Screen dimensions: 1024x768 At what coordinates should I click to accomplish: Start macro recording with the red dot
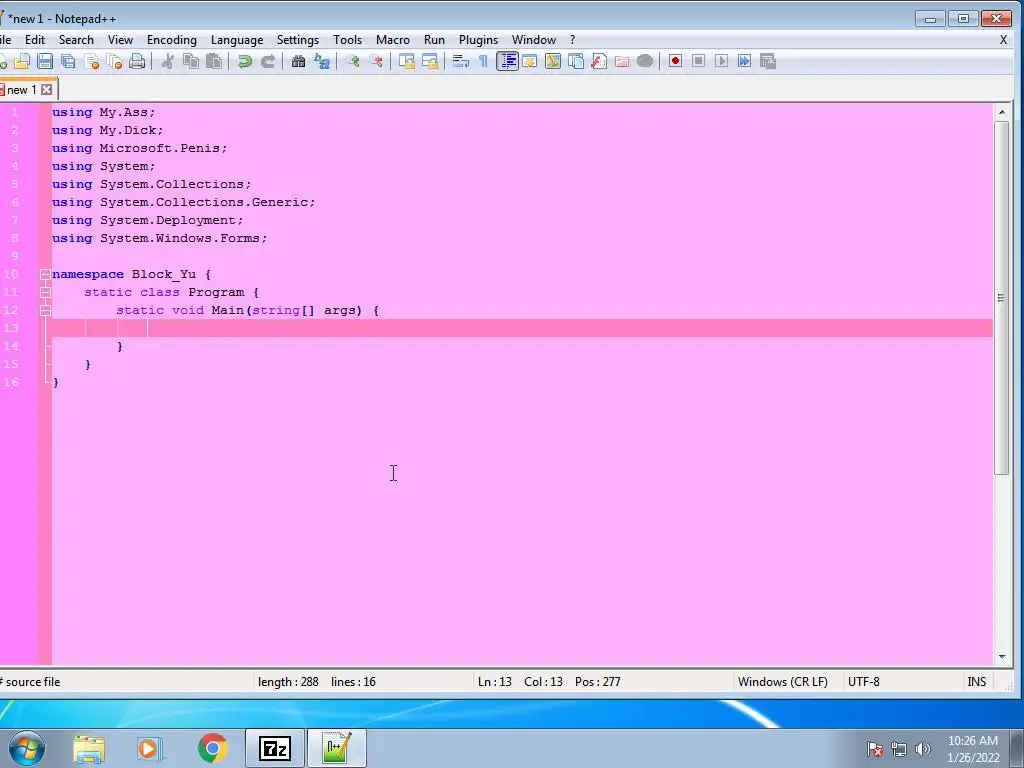tap(675, 61)
